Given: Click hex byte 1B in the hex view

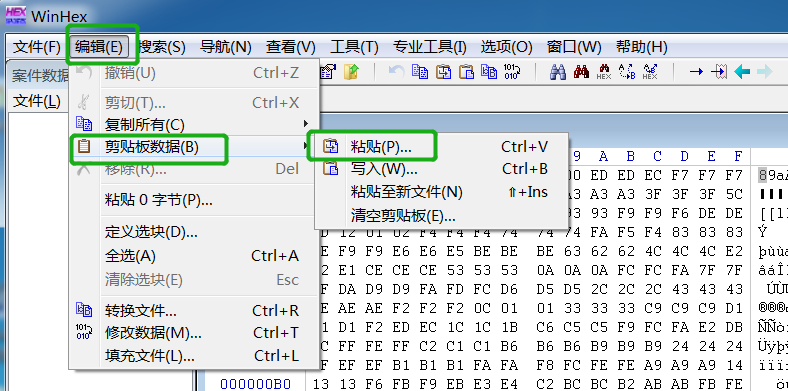Looking at the screenshot, I should point(509,328).
